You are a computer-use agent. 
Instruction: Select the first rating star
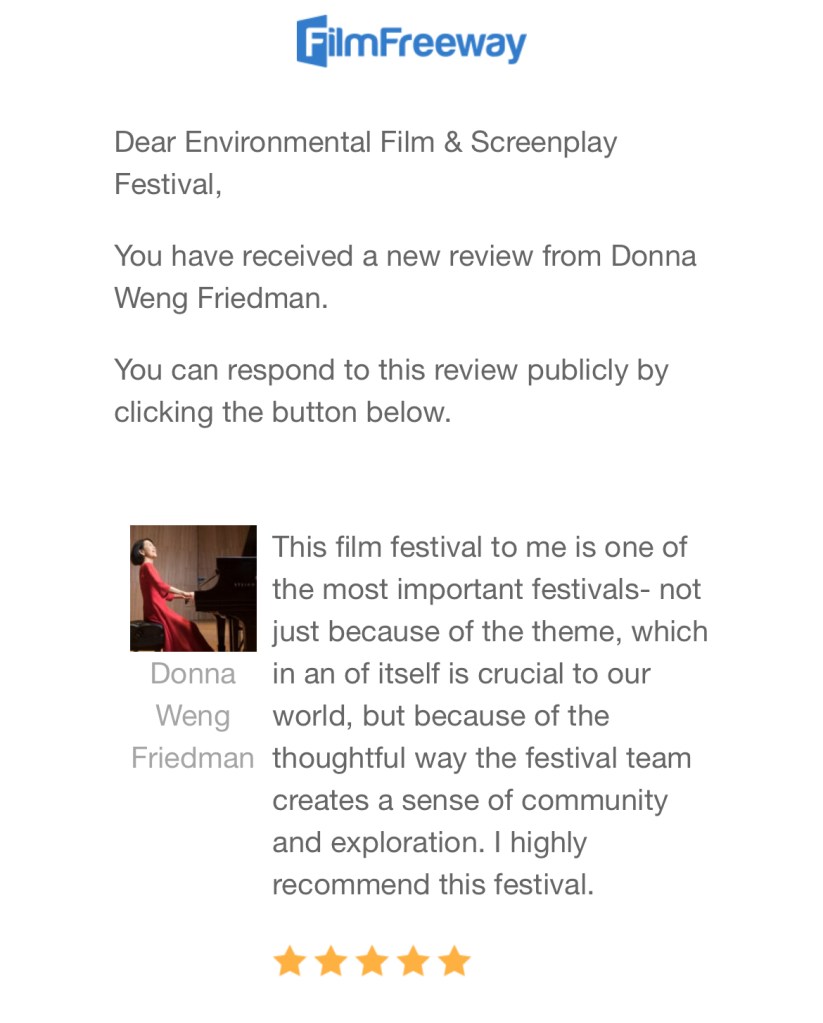click(x=289, y=962)
